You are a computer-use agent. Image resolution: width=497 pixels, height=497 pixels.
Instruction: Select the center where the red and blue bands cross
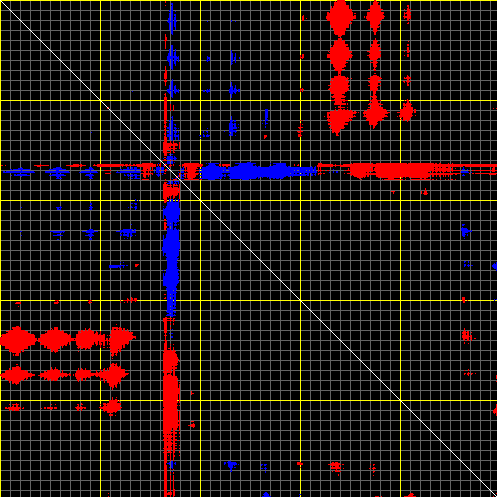click(x=171, y=171)
